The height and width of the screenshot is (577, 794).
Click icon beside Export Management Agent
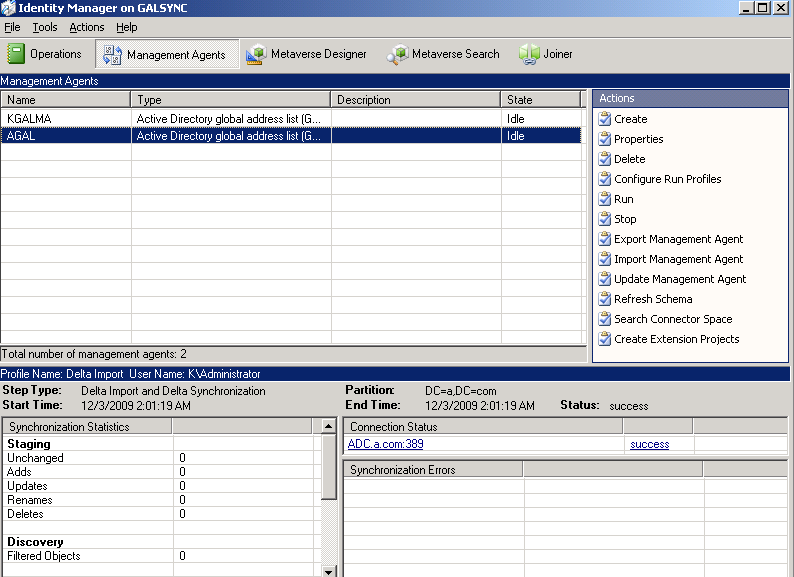point(604,239)
